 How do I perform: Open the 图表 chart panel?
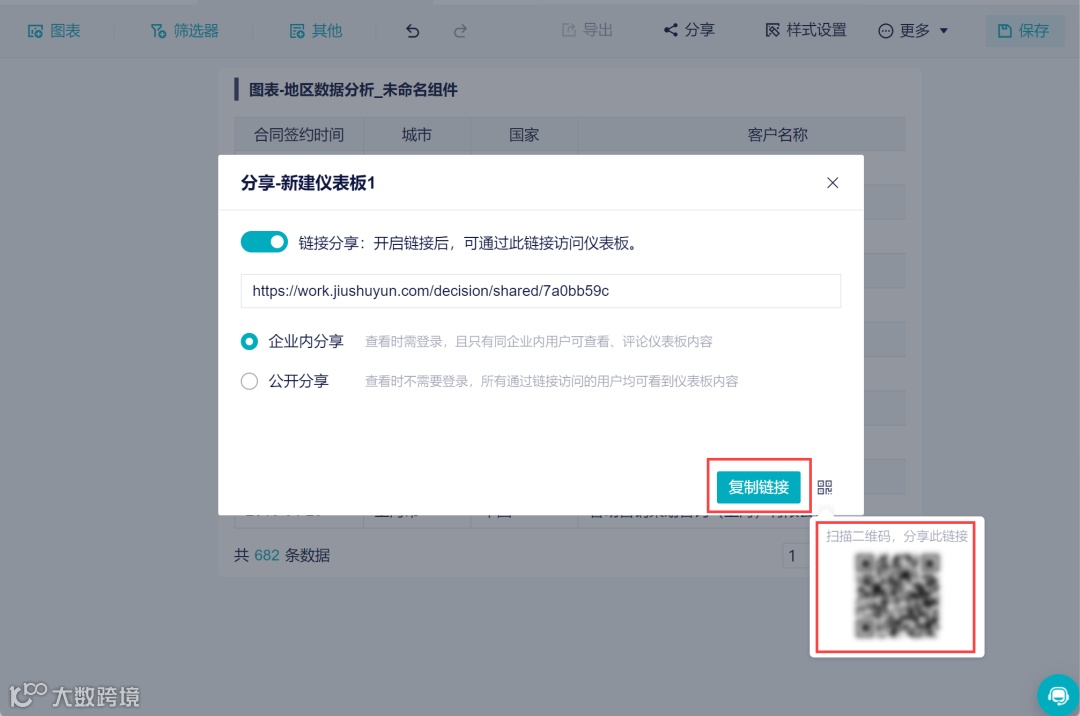tap(55, 30)
